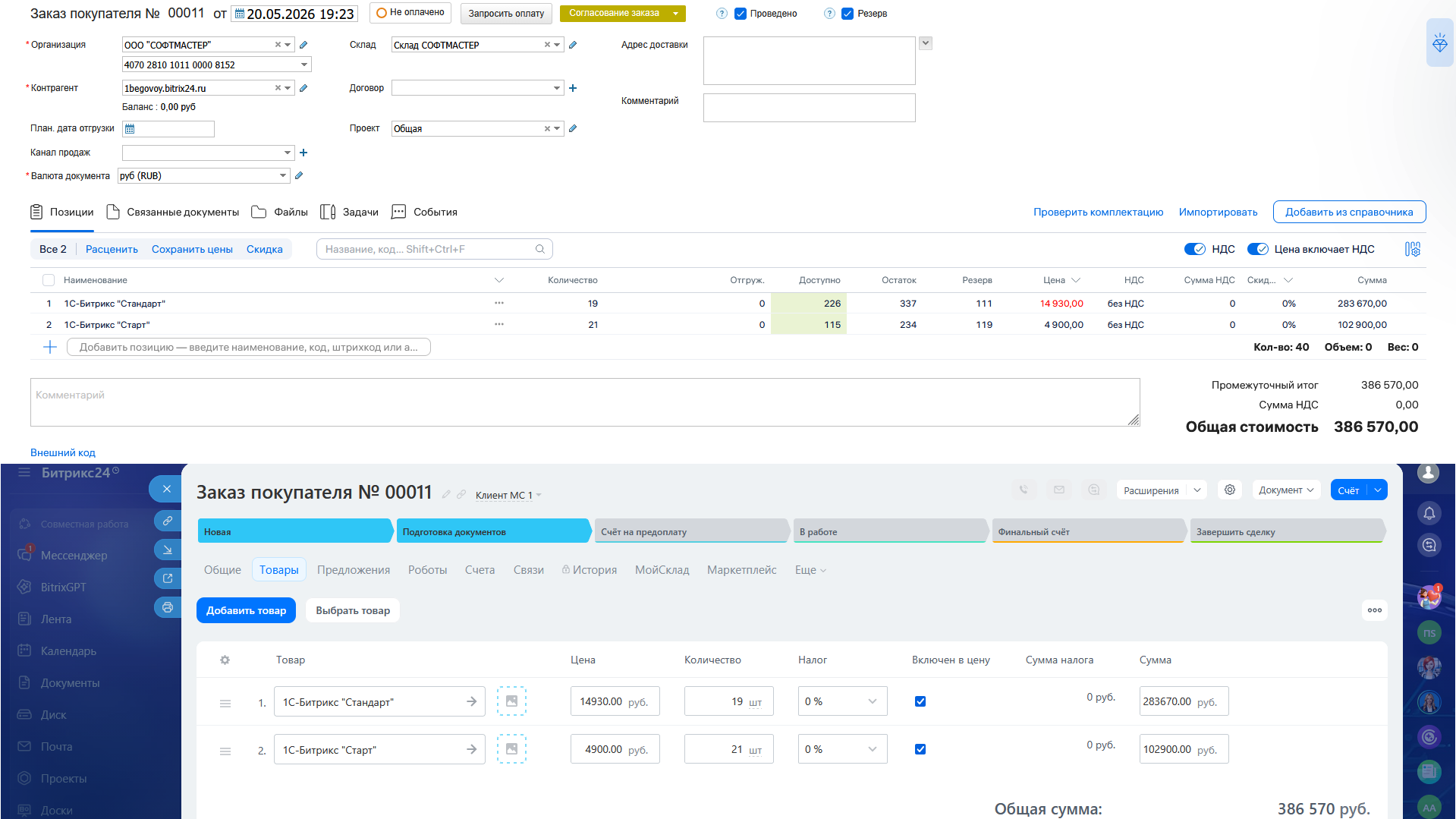Image resolution: width=1456 pixels, height=819 pixels.
Task: Click the plus icon to add a position
Action: click(50, 347)
